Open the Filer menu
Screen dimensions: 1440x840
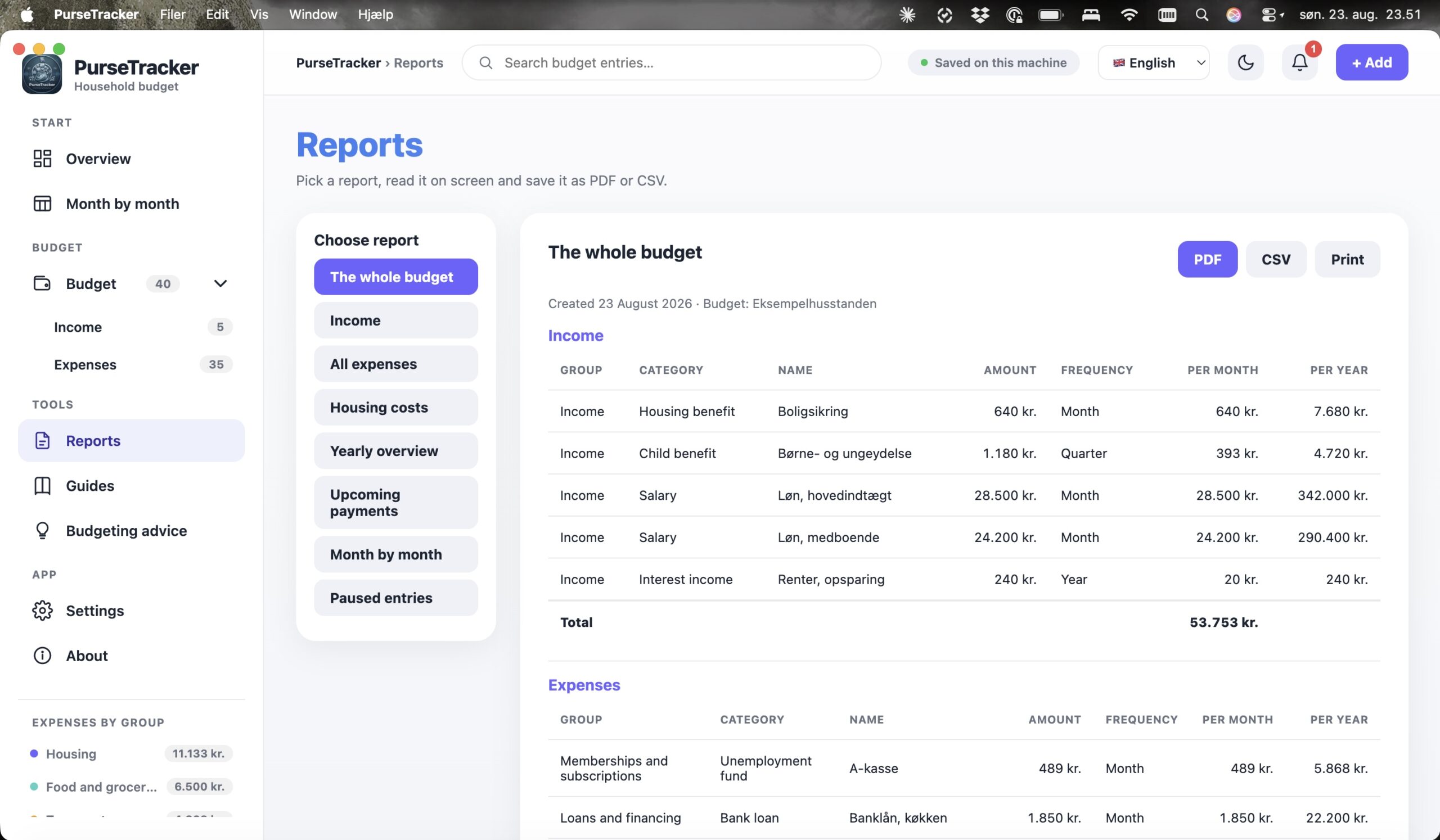[x=173, y=14]
